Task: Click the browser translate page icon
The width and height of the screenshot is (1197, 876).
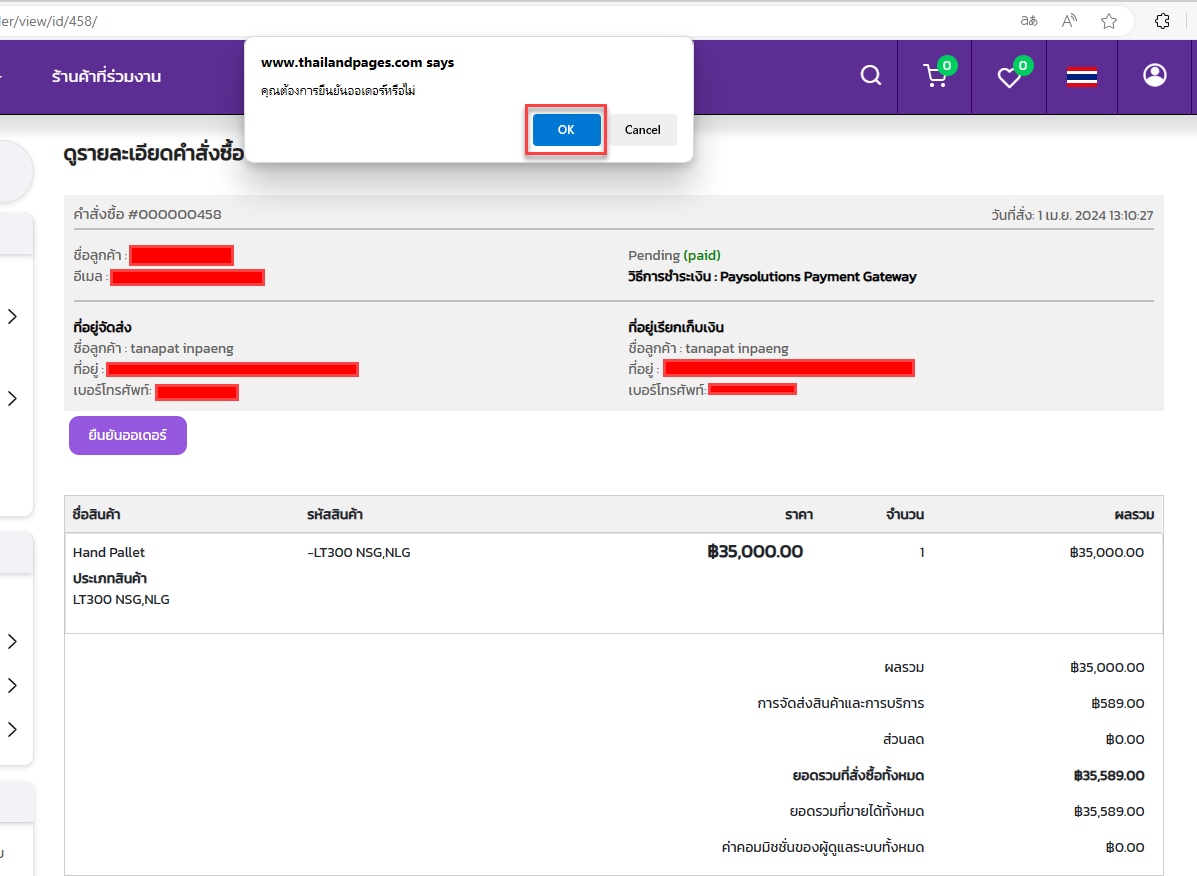Action: [x=1028, y=21]
